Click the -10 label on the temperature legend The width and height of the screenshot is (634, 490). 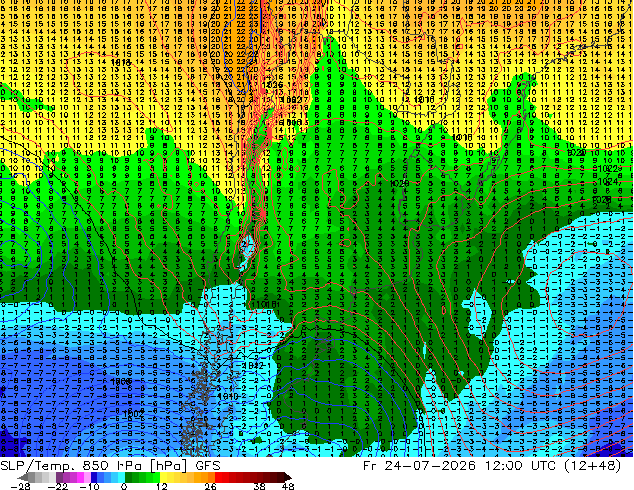click(89, 486)
